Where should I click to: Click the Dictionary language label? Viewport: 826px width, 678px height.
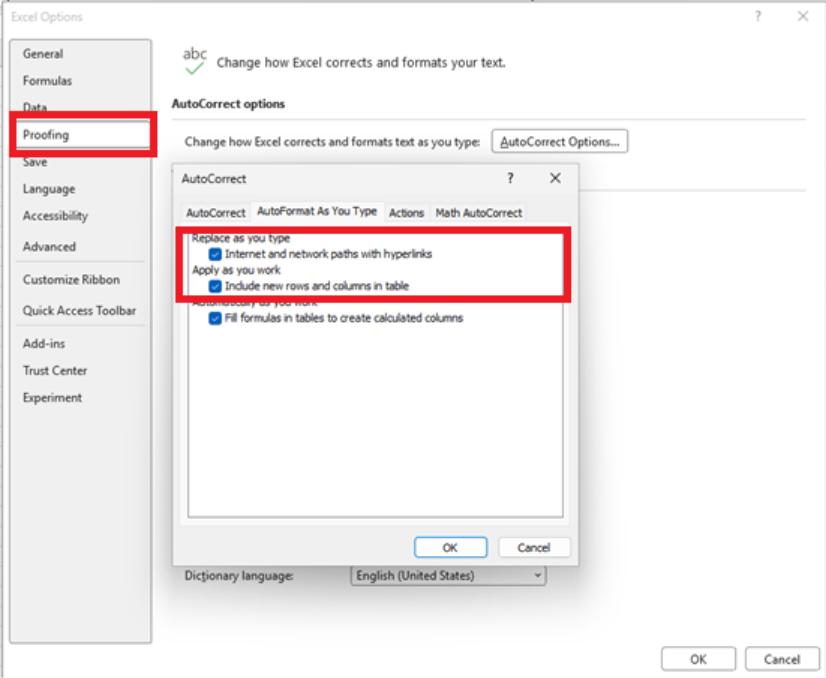(x=239, y=576)
